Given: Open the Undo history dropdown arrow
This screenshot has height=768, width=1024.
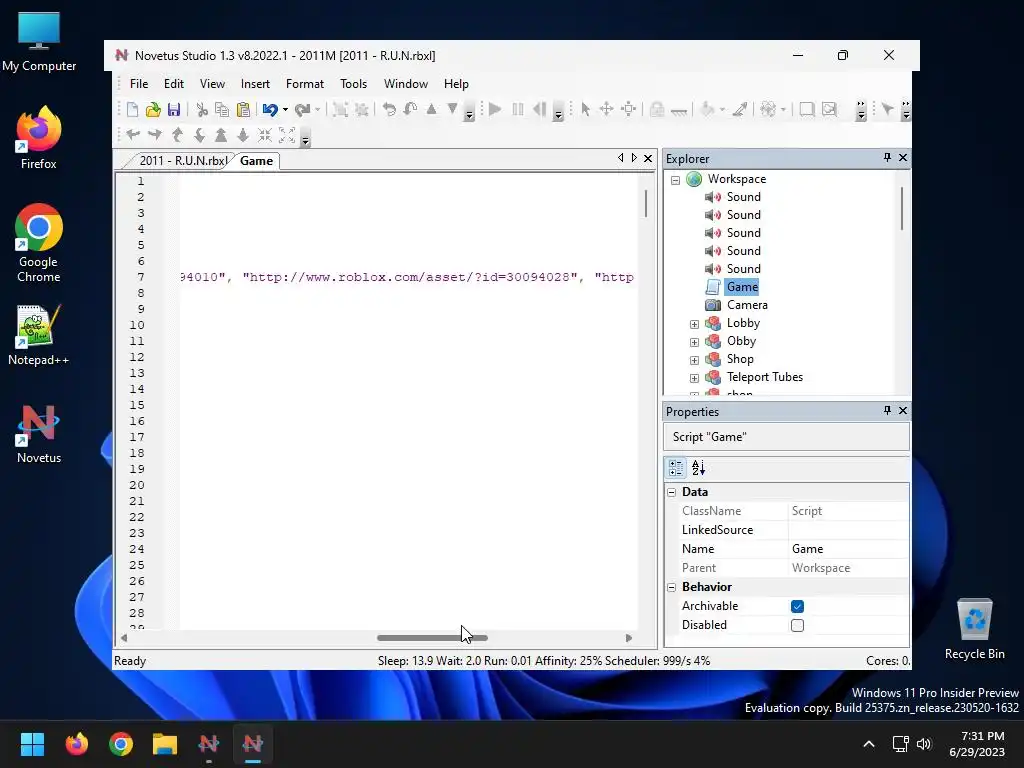Looking at the screenshot, I should click(x=285, y=110).
